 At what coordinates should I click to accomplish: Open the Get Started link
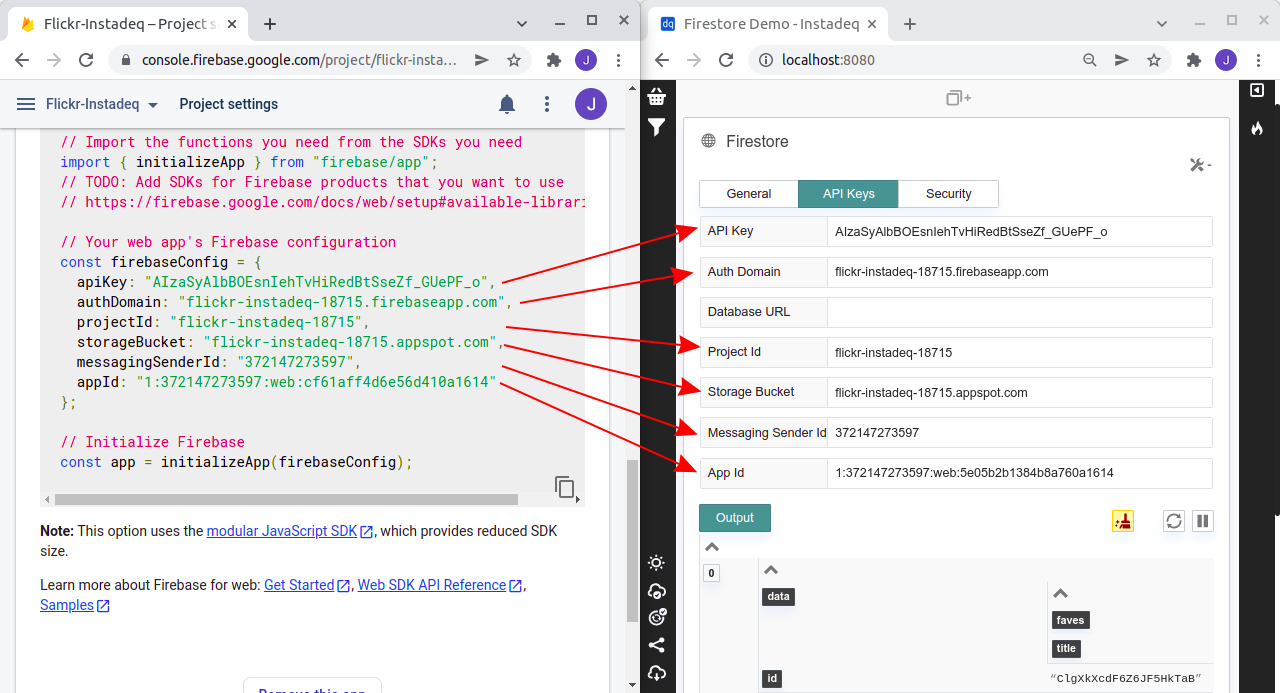coord(307,585)
